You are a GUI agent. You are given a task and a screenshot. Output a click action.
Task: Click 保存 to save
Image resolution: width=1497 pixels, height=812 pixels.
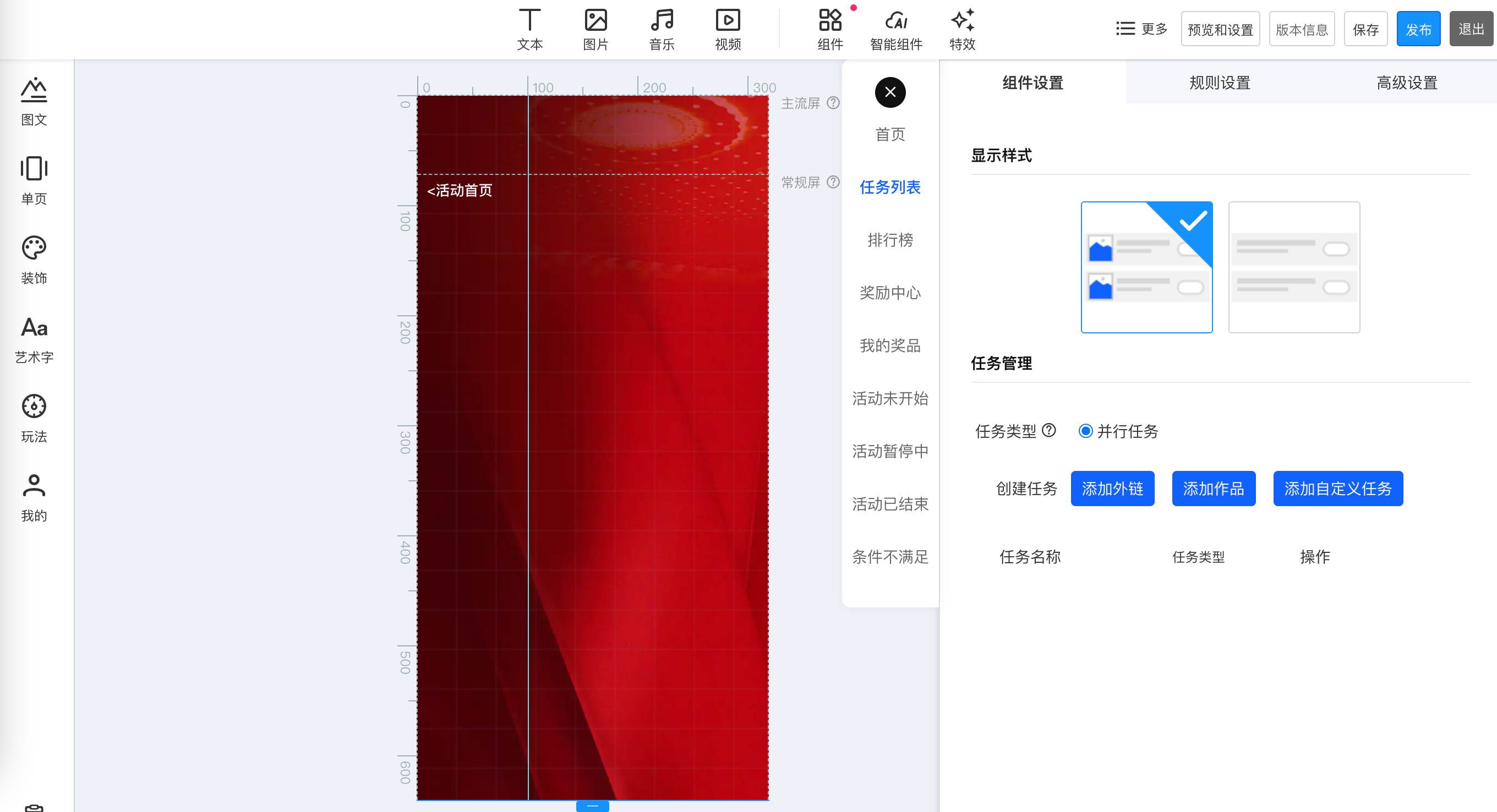tap(1365, 29)
